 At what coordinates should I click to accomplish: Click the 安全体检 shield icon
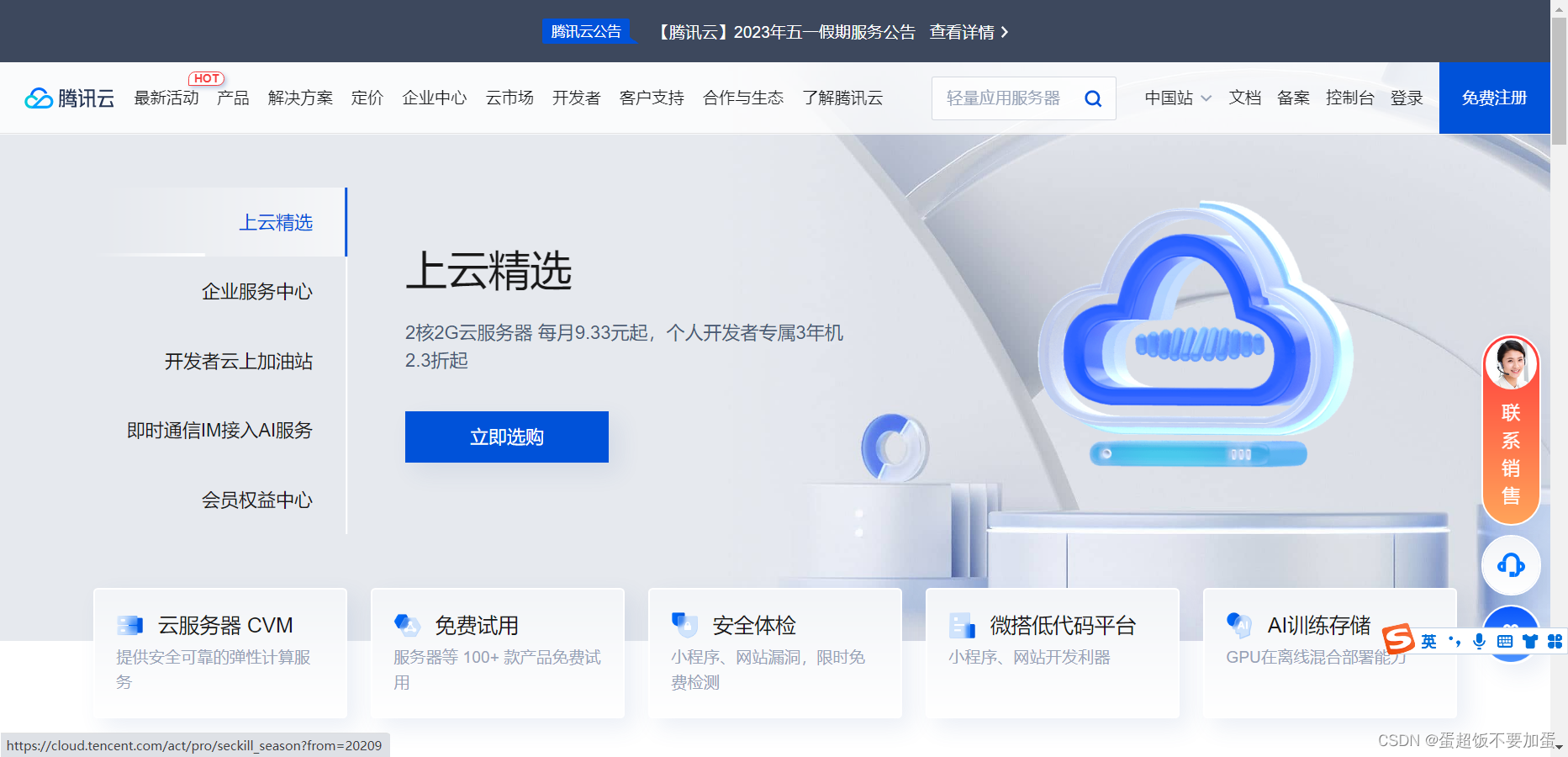pyautogui.click(x=684, y=625)
